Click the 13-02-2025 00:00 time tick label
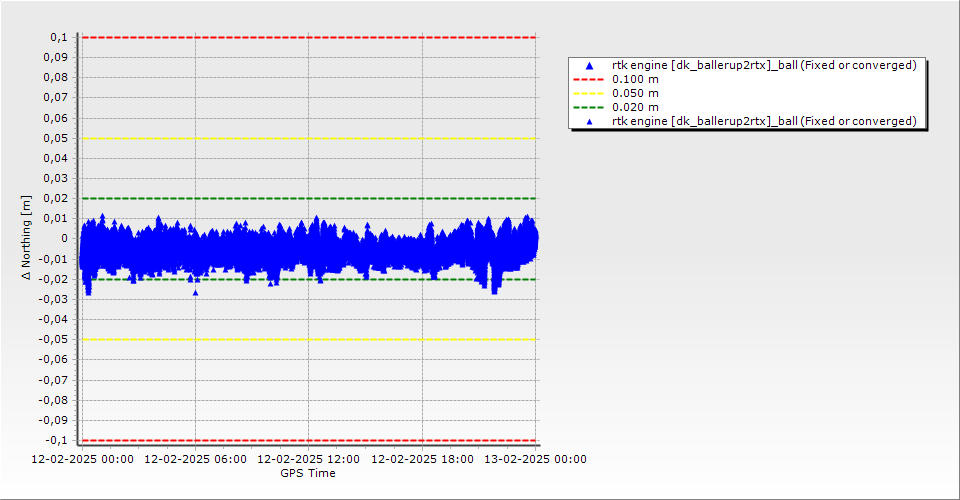 click(x=535, y=459)
